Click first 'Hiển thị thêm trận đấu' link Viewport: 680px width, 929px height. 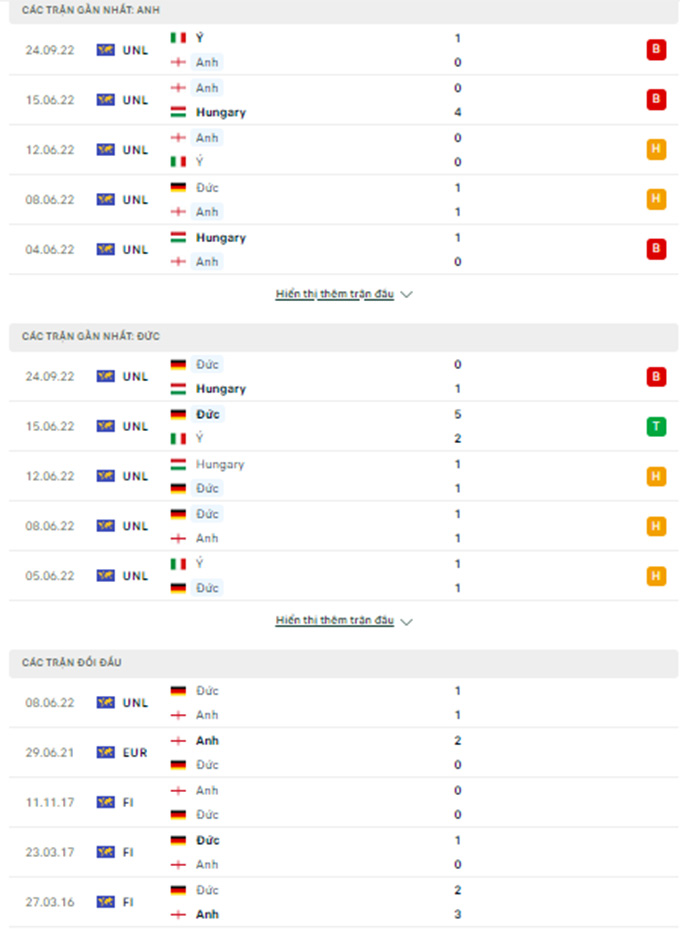click(335, 295)
